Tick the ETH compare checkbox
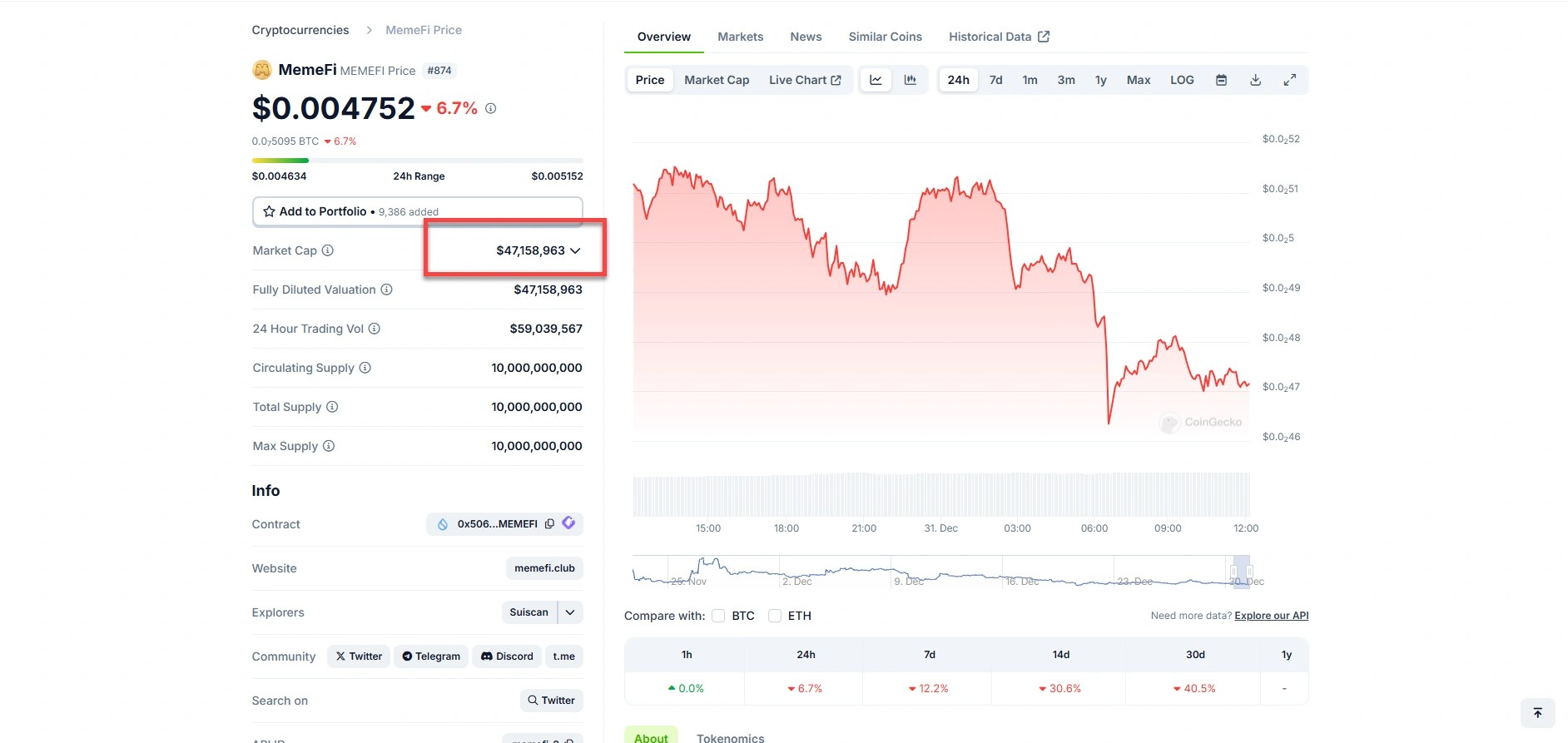This screenshot has height=743, width=1568. (775, 616)
